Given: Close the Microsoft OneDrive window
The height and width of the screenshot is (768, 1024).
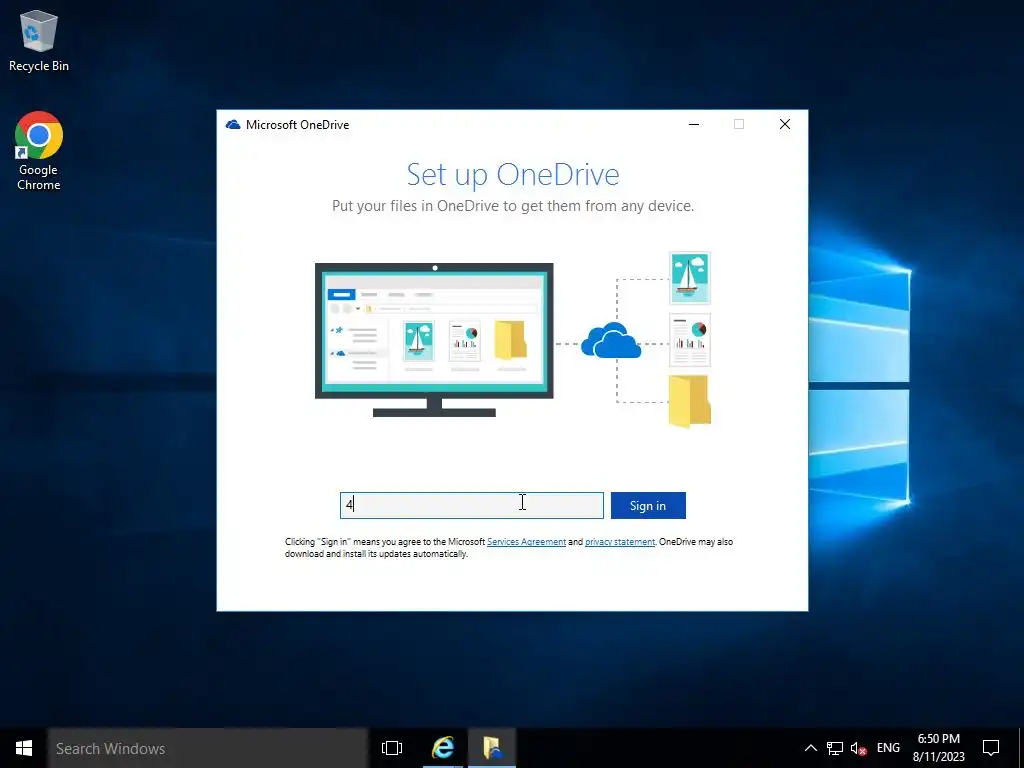Looking at the screenshot, I should [785, 124].
